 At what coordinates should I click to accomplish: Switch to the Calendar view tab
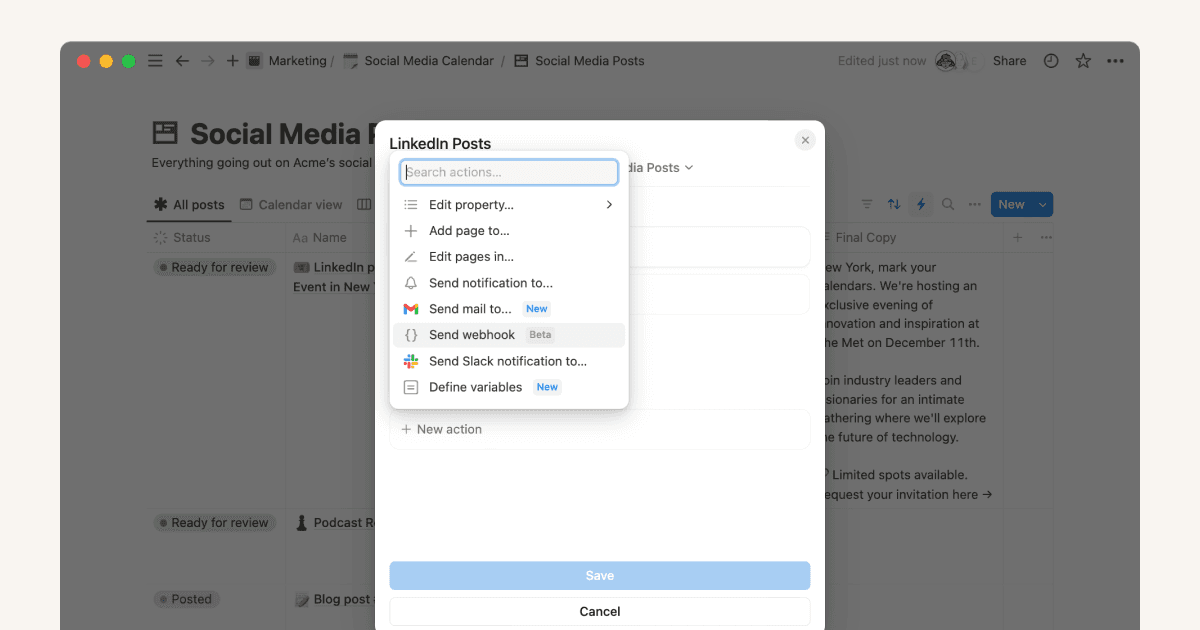(291, 204)
